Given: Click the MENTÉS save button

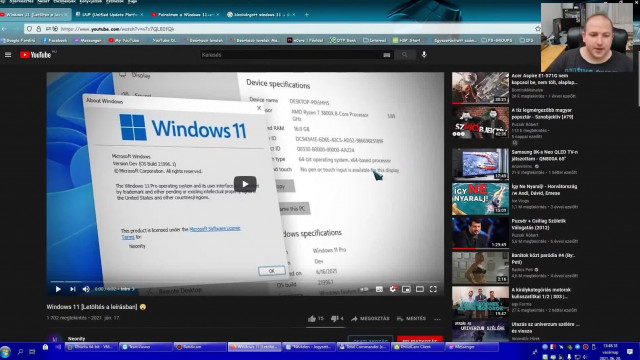Looking at the screenshot, I should pos(411,318).
